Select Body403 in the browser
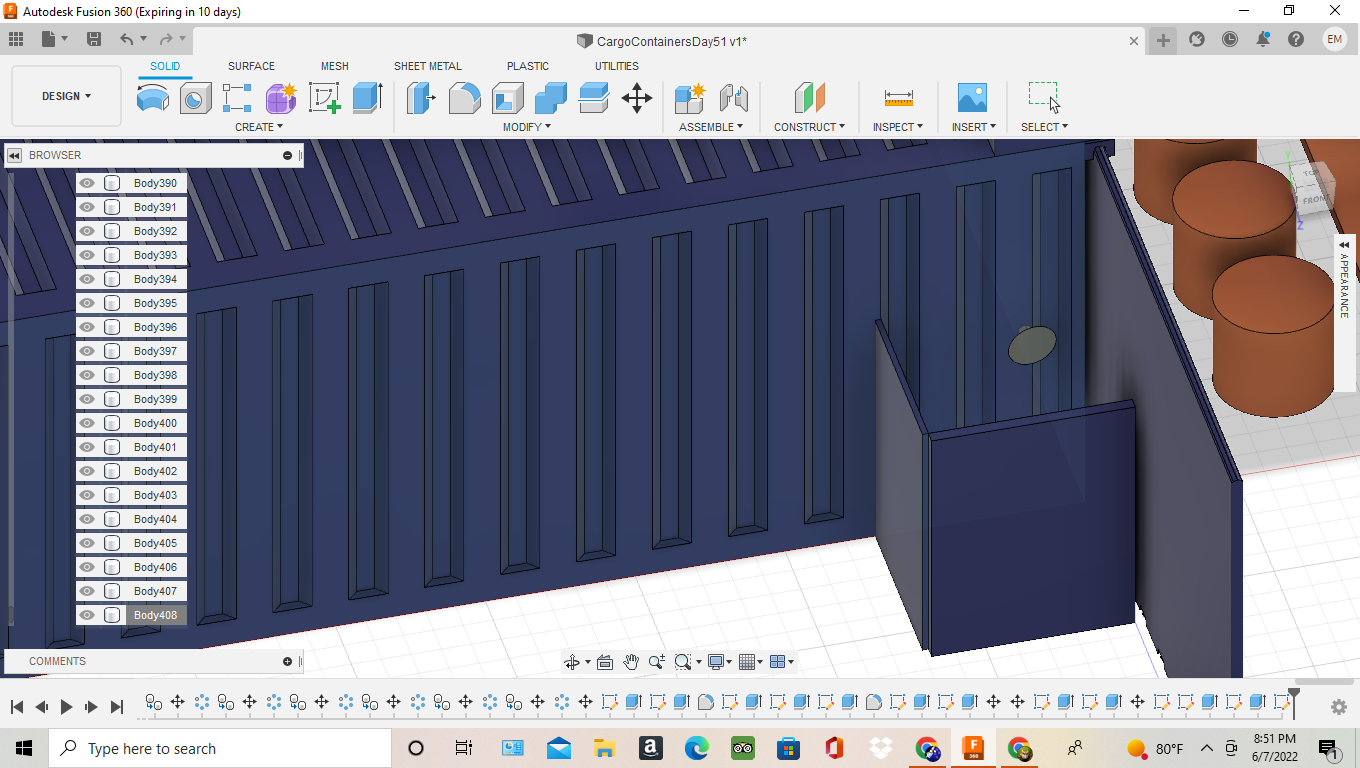This screenshot has width=1360, height=768. tap(155, 495)
